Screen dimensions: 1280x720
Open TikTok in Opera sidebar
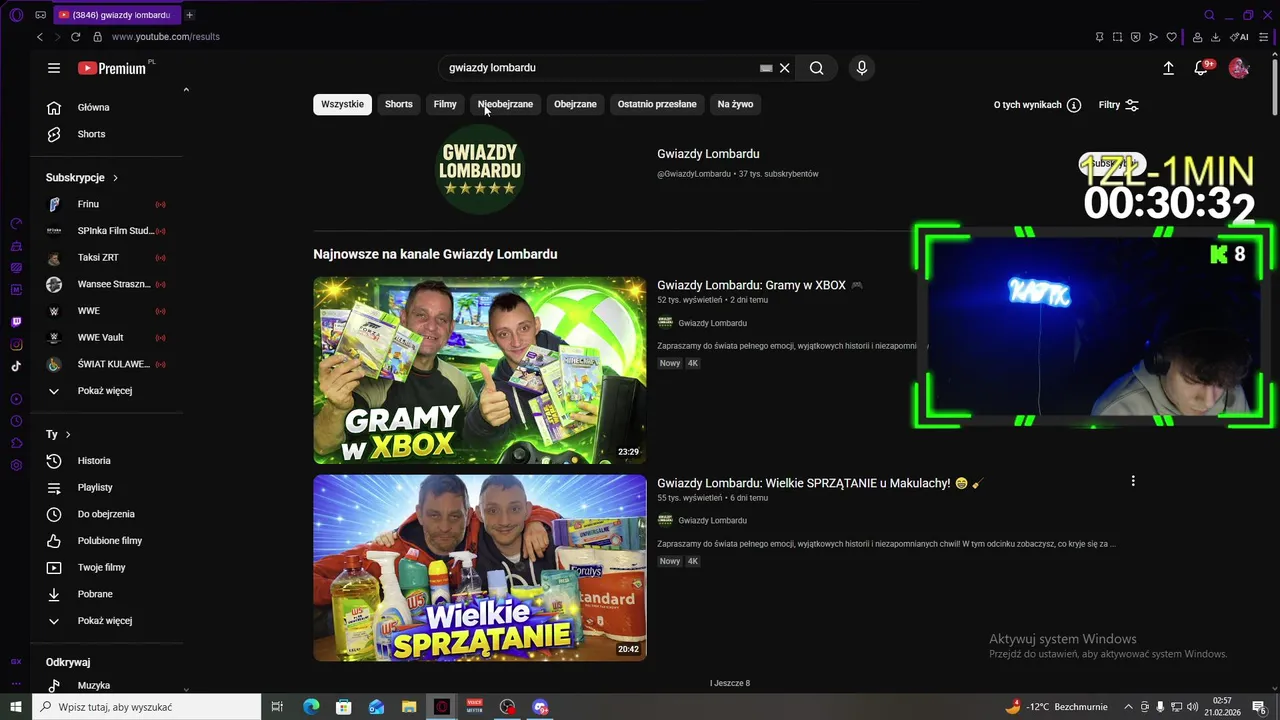click(16, 366)
